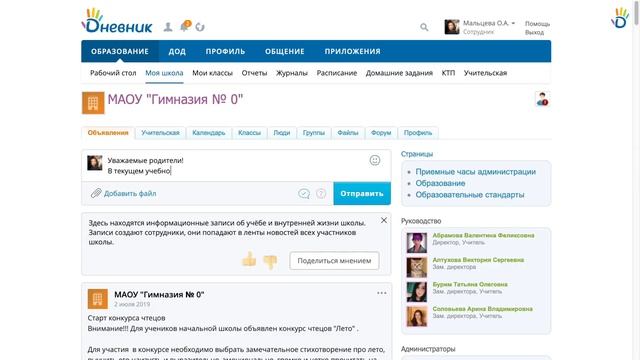Screen dimensions: 640x360
Task: Open Расписание submenu item
Action: 337,73
